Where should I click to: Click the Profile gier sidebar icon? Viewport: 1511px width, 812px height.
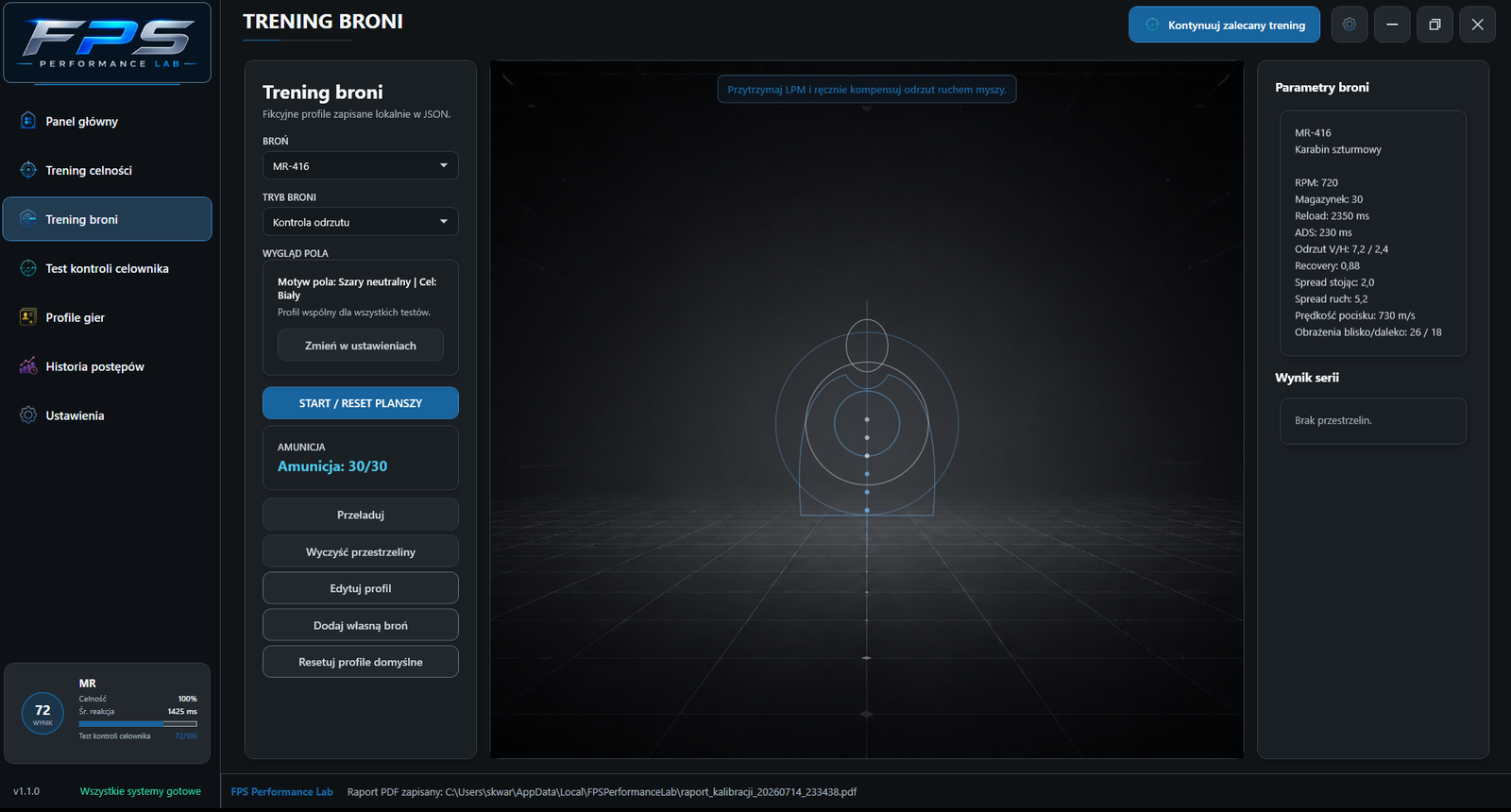(28, 317)
